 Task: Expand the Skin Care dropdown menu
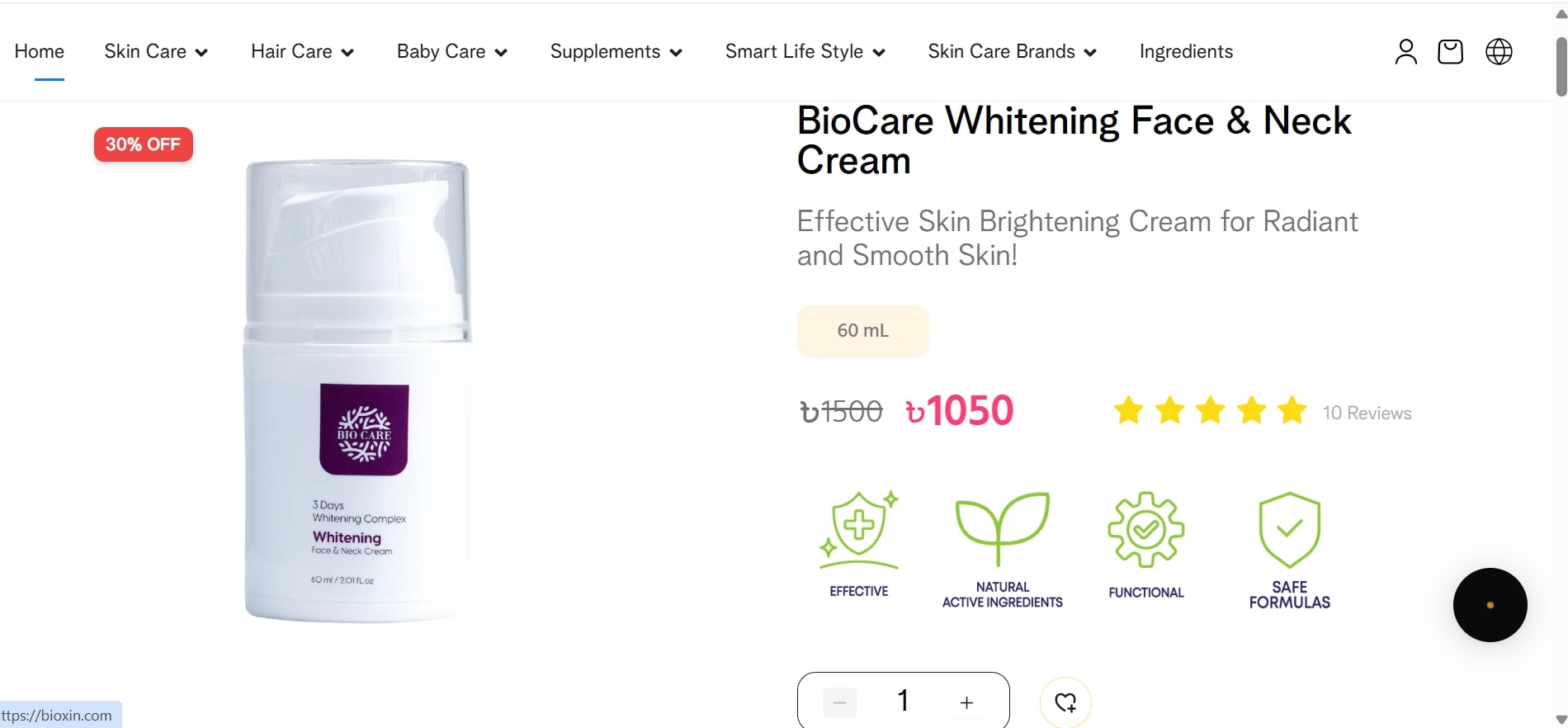click(x=156, y=52)
